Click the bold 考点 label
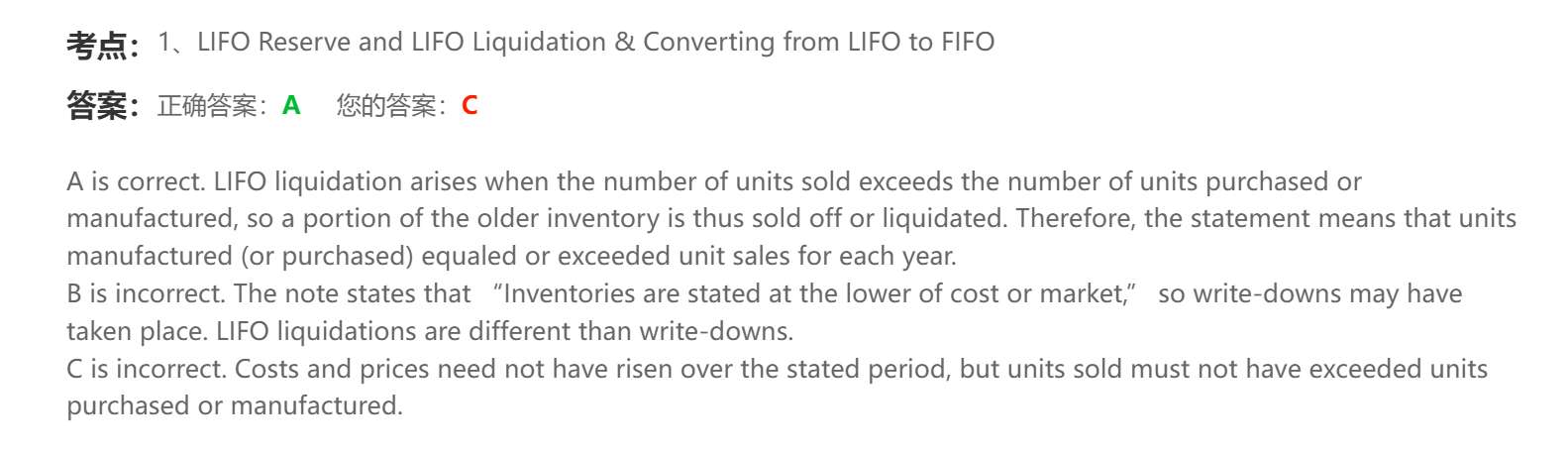Image resolution: width=1568 pixels, height=456 pixels. pyautogui.click(x=97, y=44)
